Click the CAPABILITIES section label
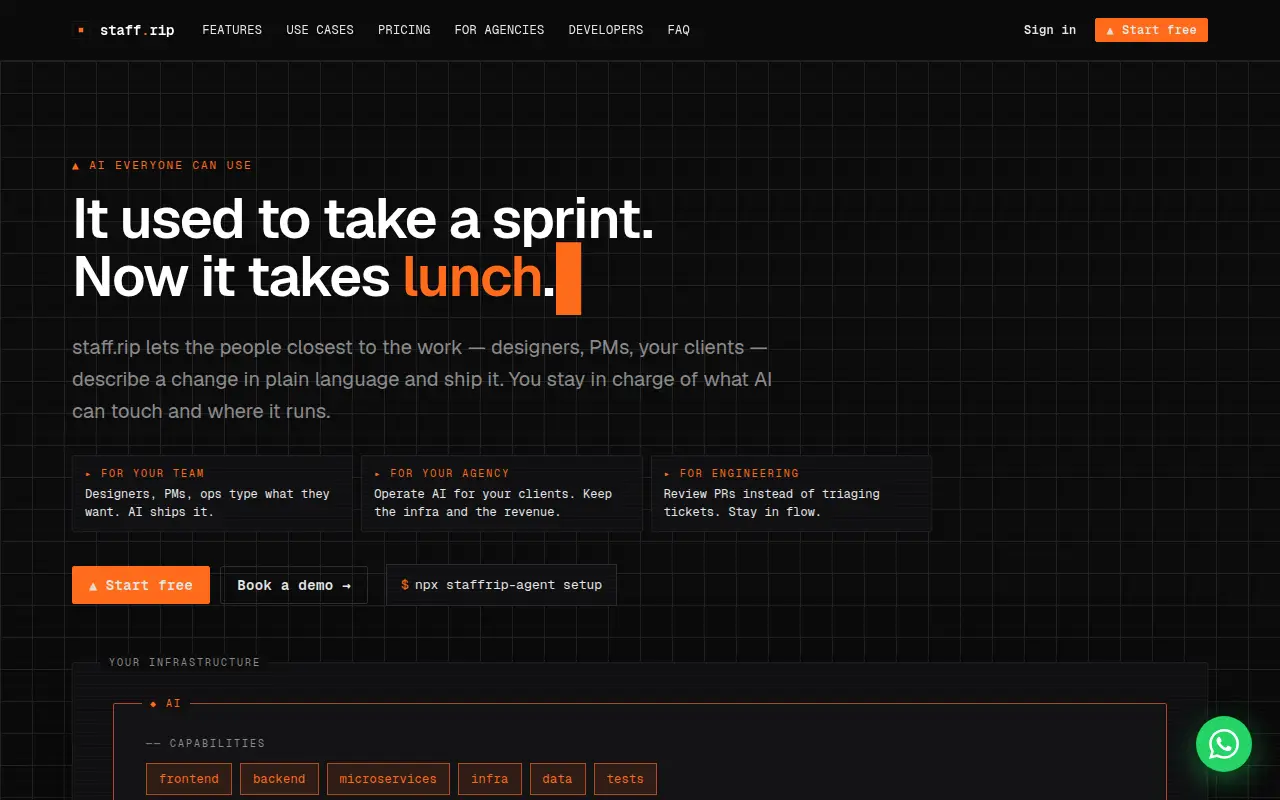 205,743
